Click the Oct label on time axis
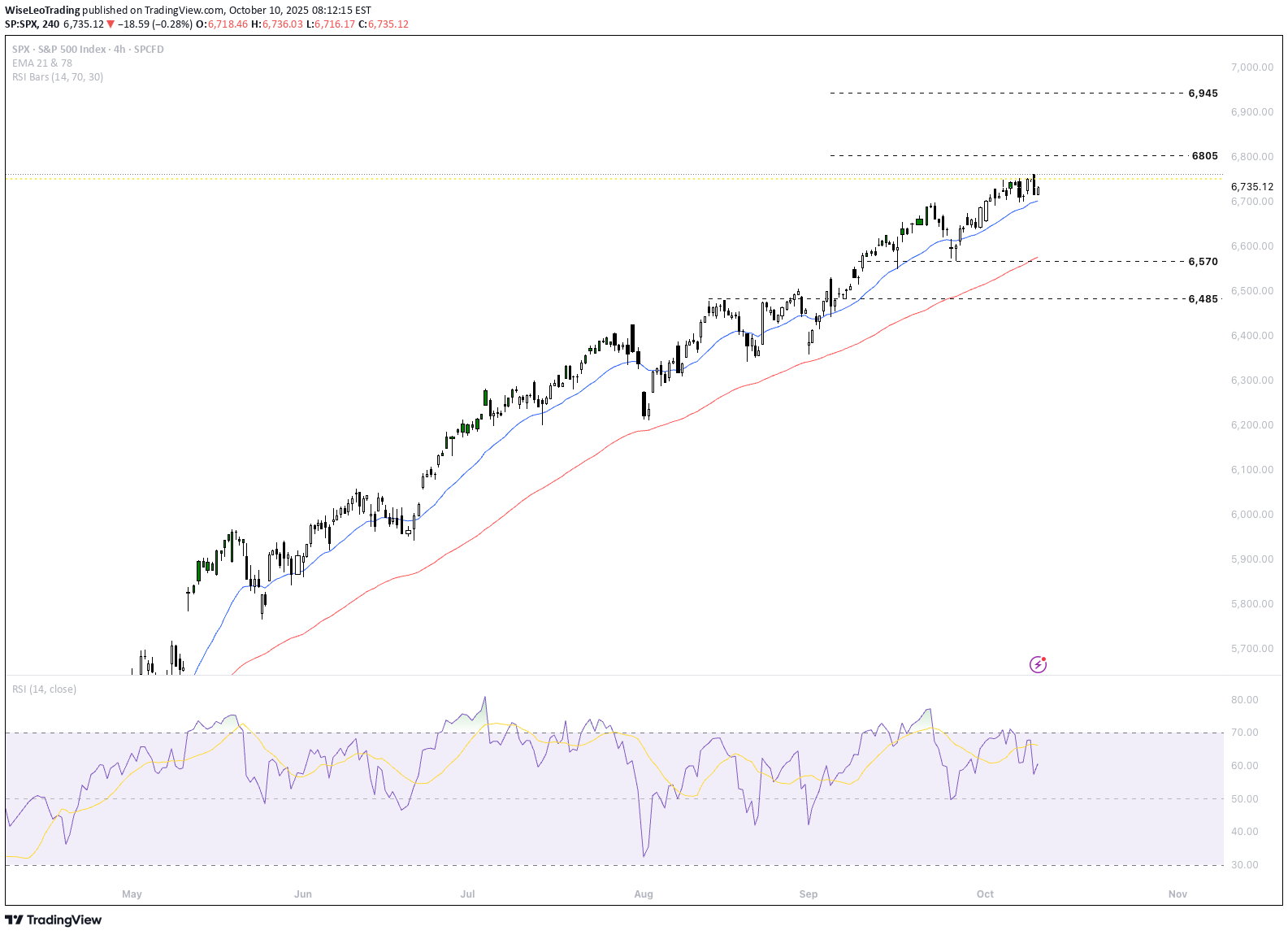The image size is (1288, 935). click(985, 894)
